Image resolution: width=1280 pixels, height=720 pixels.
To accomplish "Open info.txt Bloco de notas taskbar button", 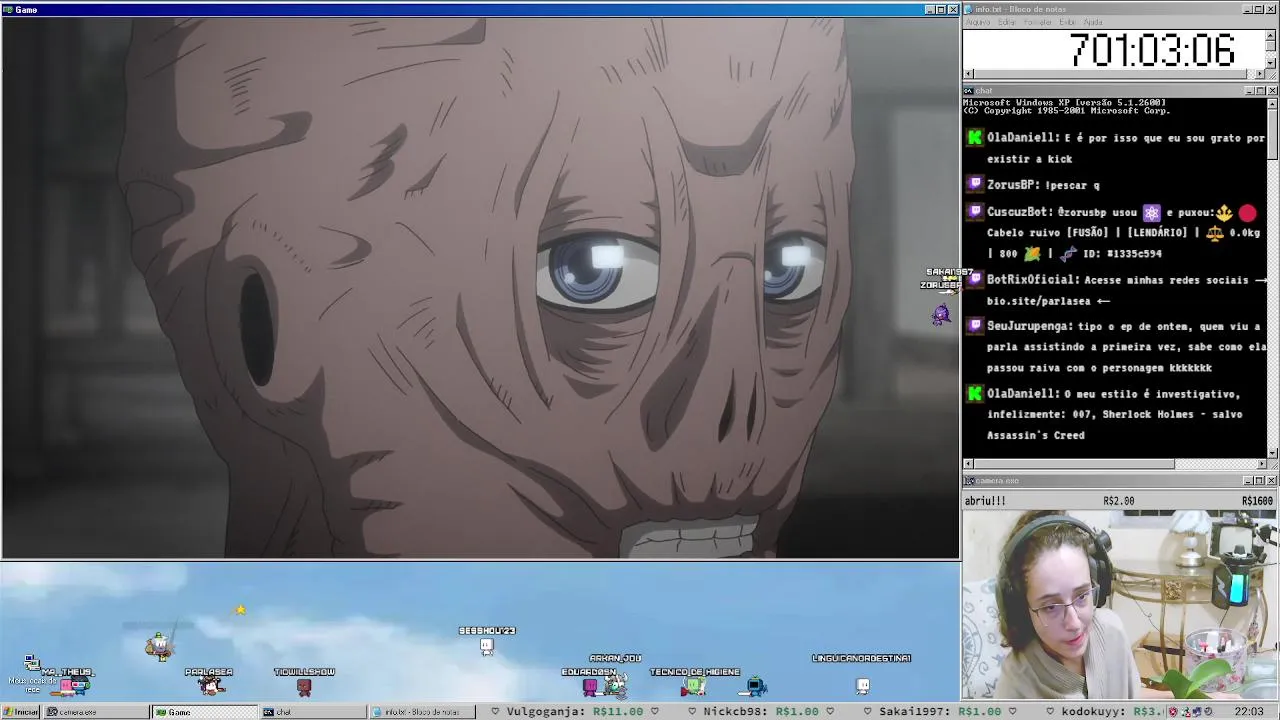I will coord(421,712).
